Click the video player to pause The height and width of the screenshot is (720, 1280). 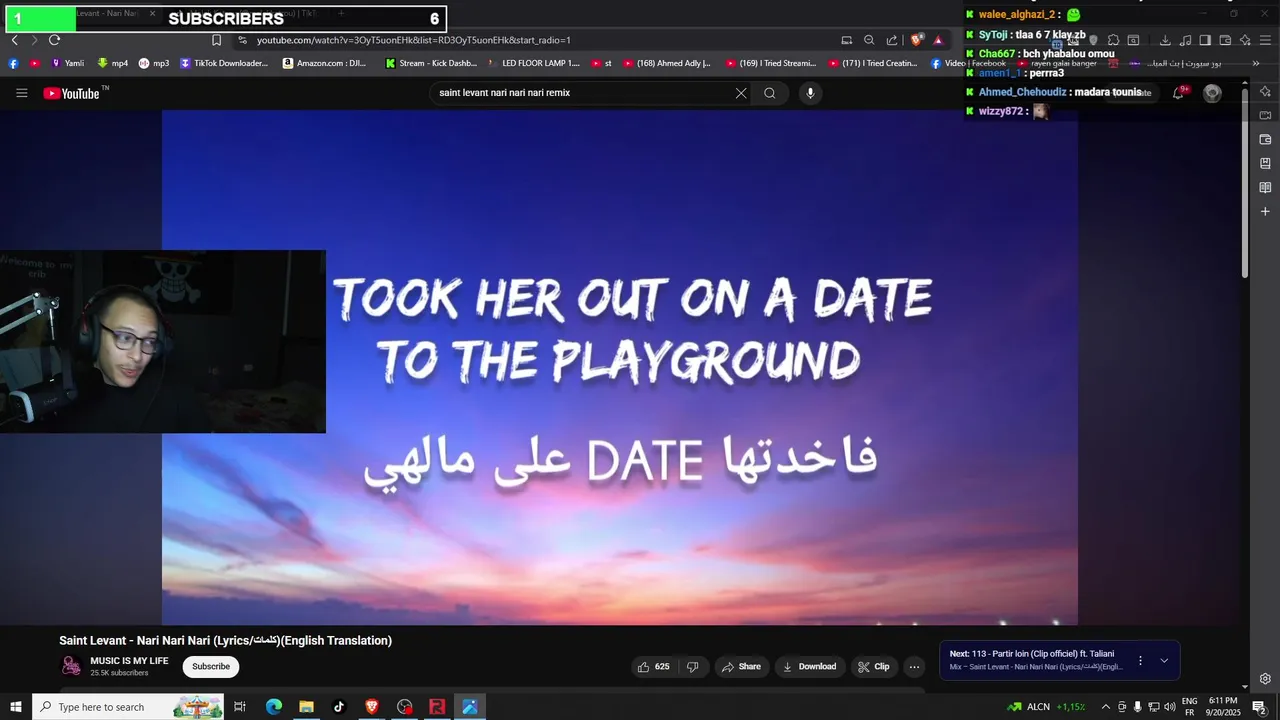point(620,367)
